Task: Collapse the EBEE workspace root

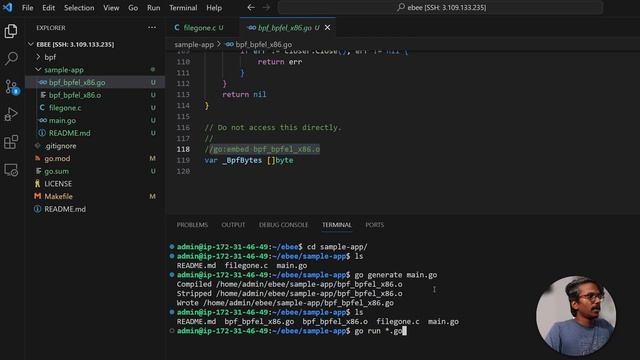Action: tap(31, 44)
